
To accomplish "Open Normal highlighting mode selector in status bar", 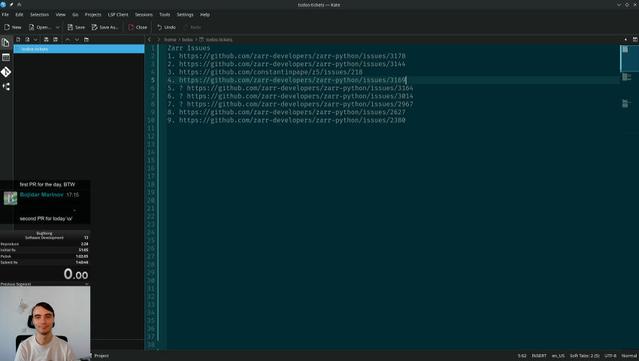I will 629,356.
